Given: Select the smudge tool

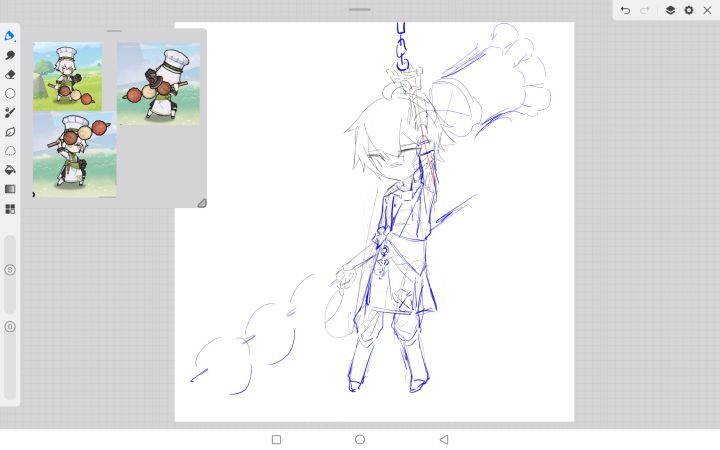Looking at the screenshot, I should tap(10, 55).
